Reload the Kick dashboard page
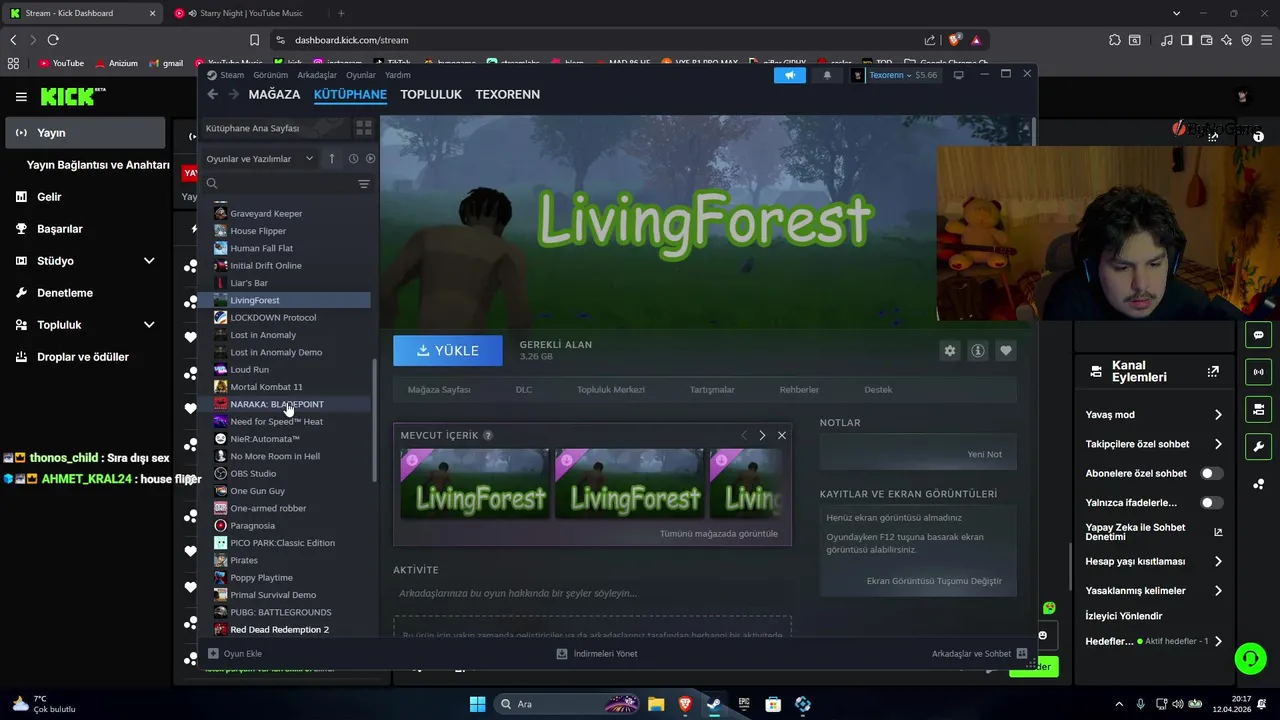This screenshot has height=720, width=1280. pyautogui.click(x=53, y=40)
